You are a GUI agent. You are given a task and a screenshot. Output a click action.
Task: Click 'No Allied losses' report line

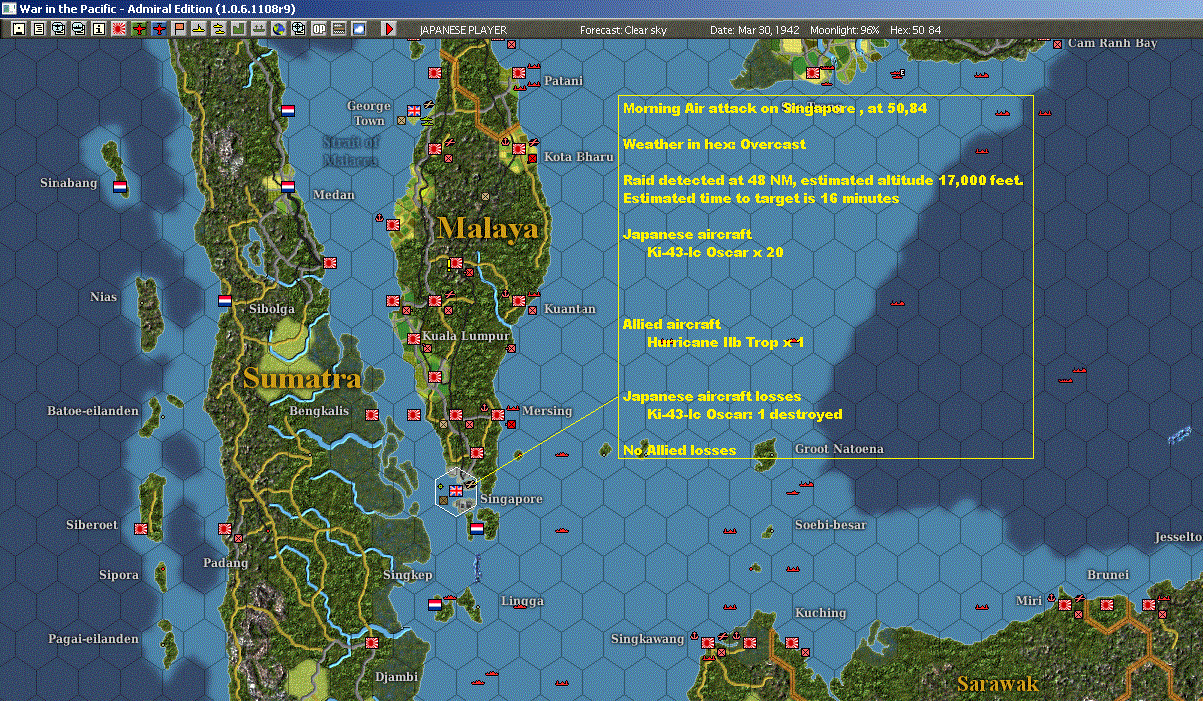click(x=679, y=450)
